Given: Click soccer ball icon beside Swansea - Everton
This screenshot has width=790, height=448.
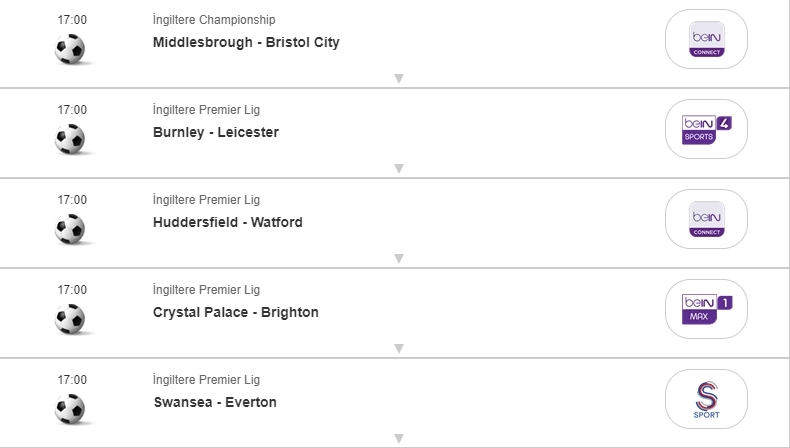Looking at the screenshot, I should [x=70, y=409].
